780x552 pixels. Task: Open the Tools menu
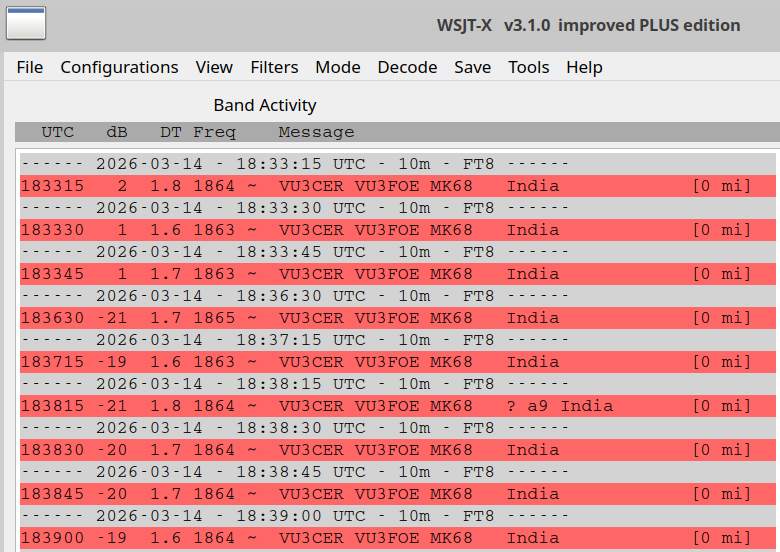click(528, 67)
